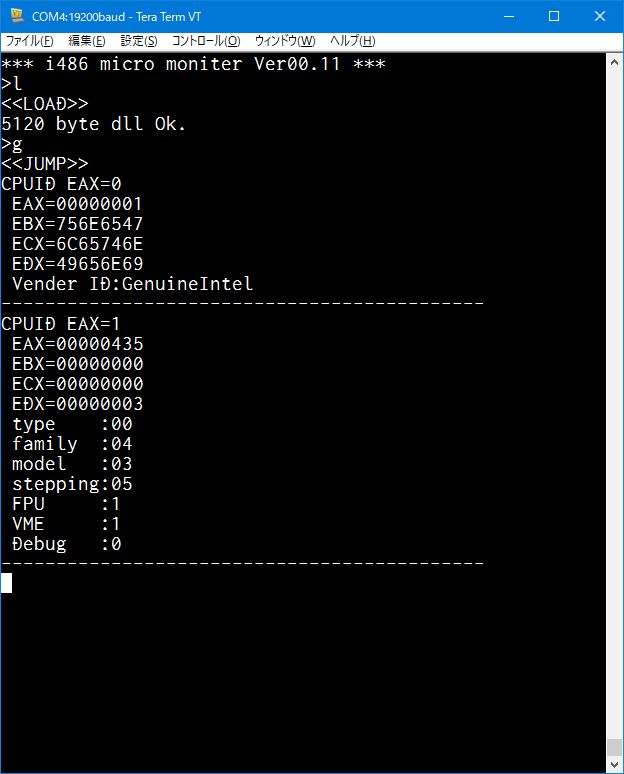Click the Tera Term icon in title bar
This screenshot has width=624, height=774.
[17, 16]
